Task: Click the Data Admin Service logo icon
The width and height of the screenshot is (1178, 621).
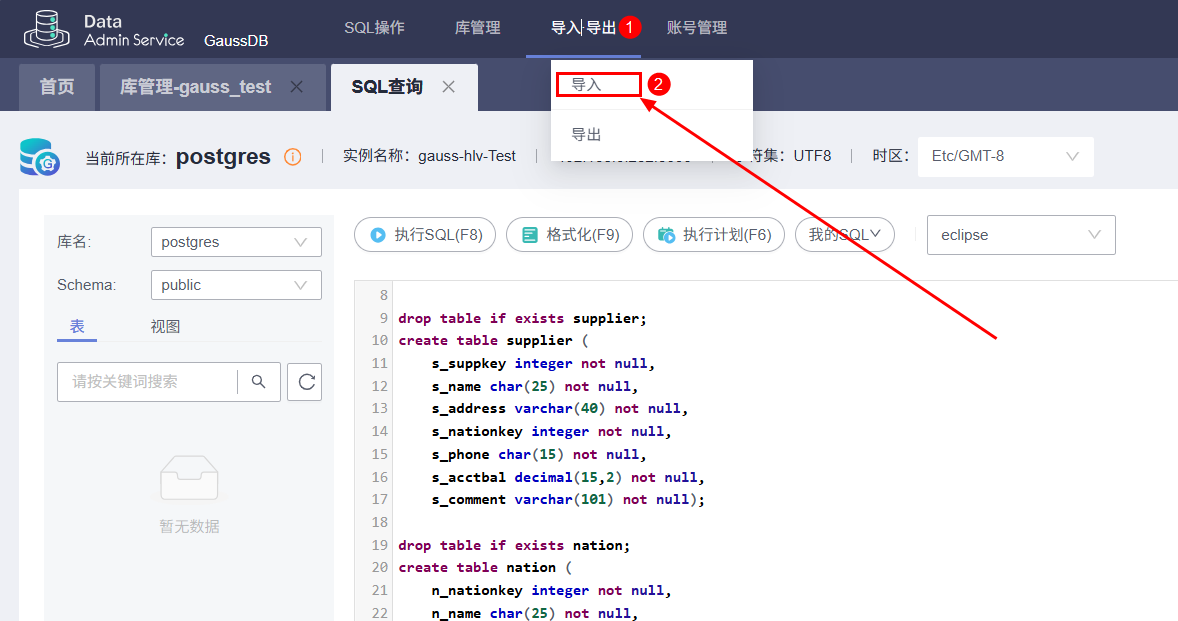Action: 47,28
